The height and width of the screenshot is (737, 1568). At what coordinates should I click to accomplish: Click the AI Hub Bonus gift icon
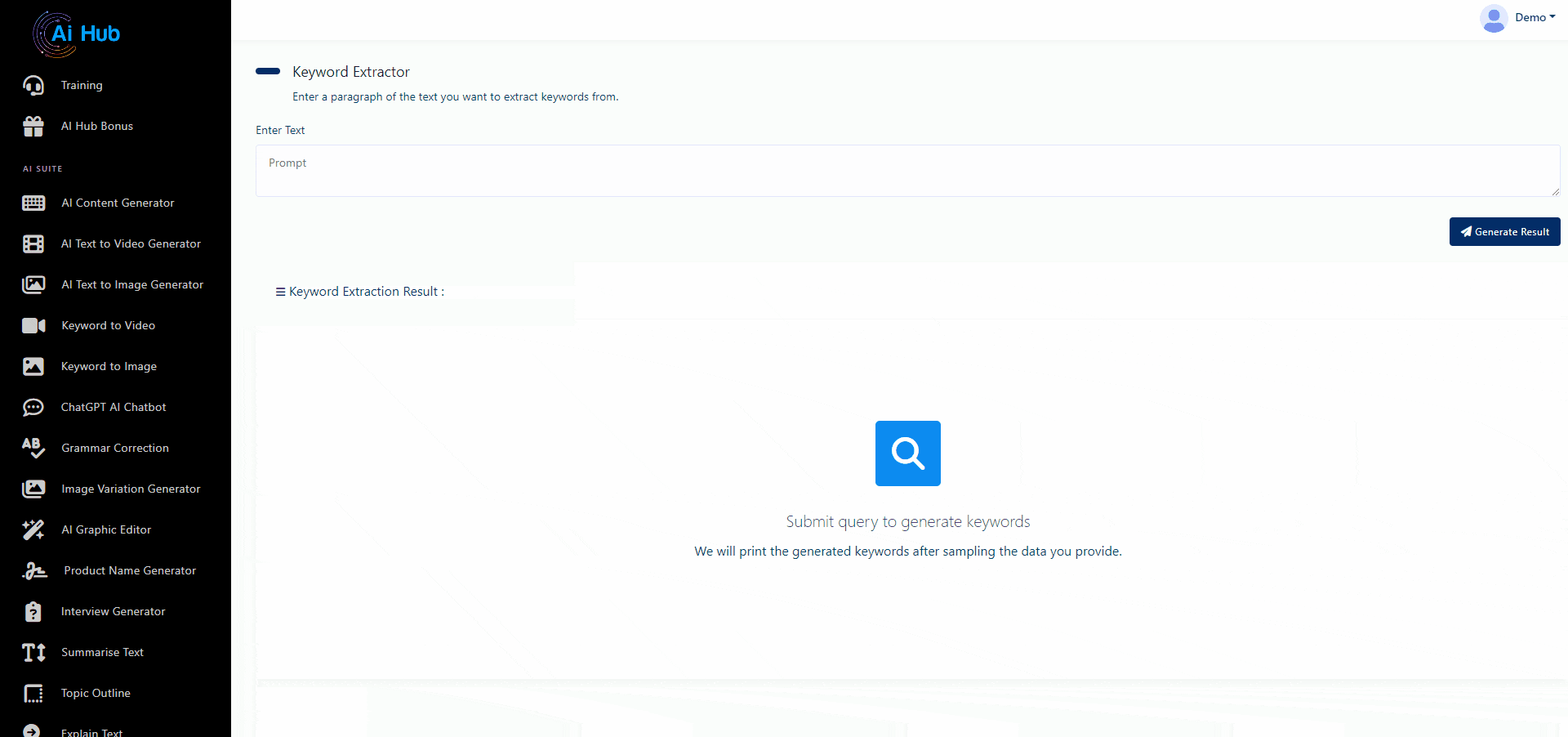[33, 127]
